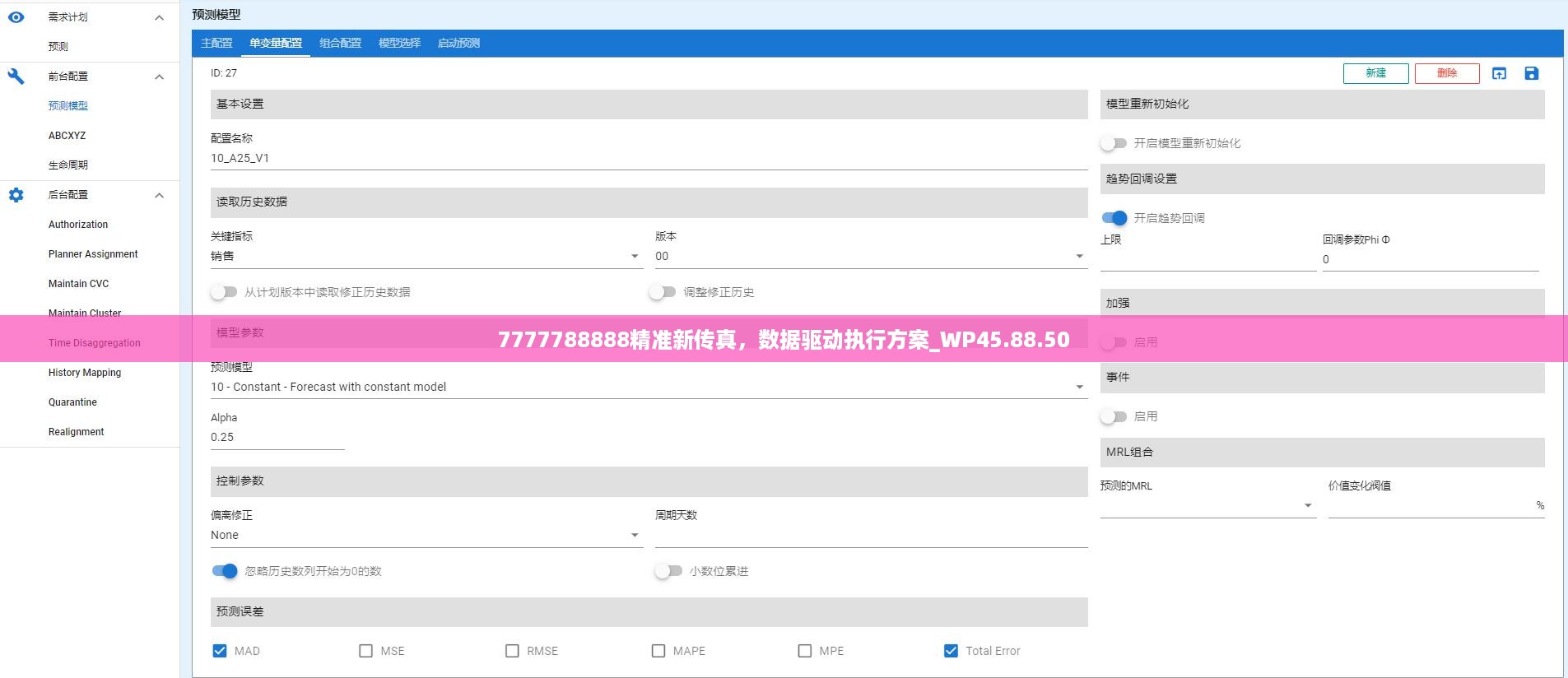Click the gear icon beside 后台配置

coord(16,195)
